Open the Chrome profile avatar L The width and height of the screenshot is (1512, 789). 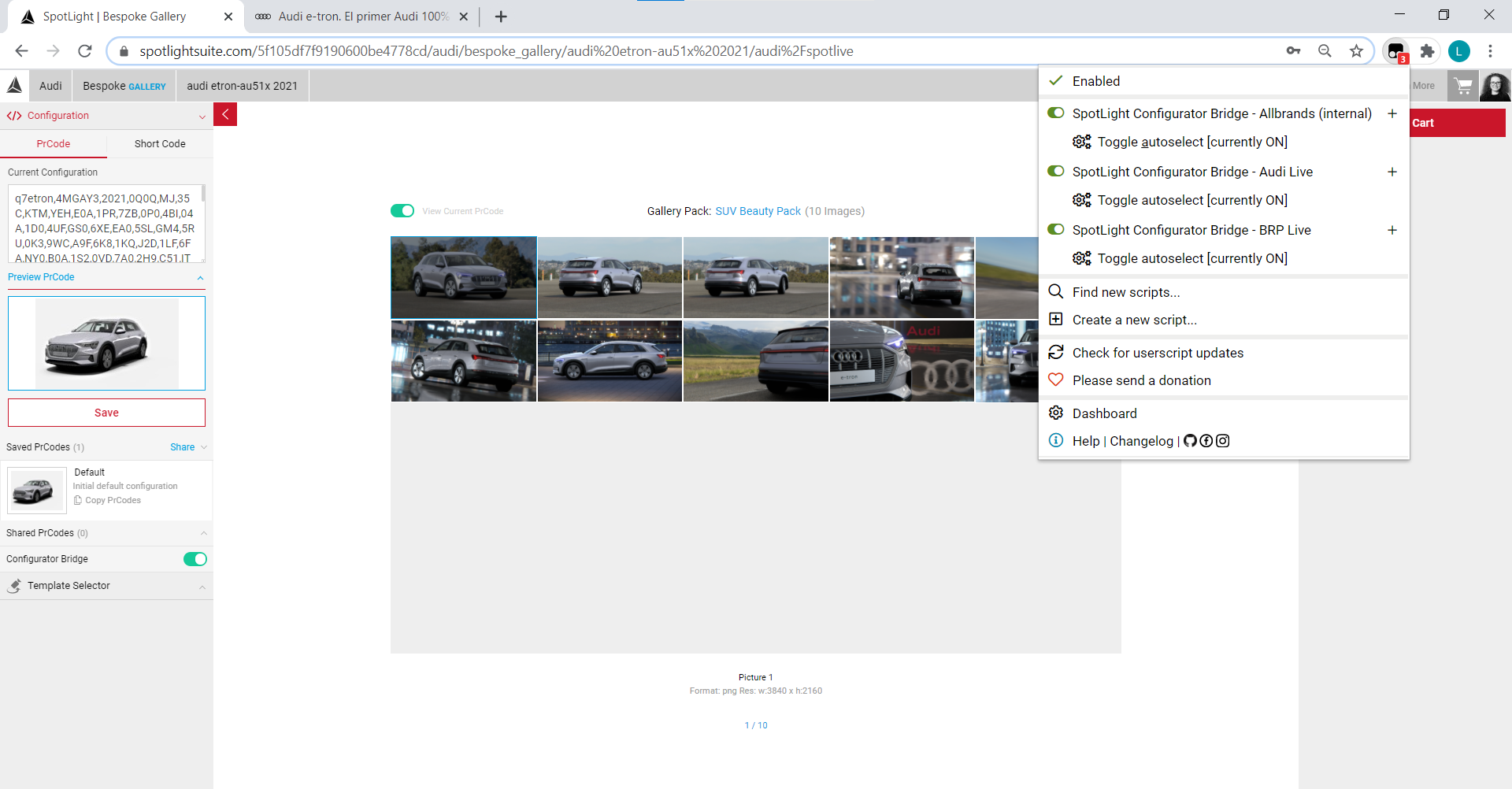(1459, 51)
